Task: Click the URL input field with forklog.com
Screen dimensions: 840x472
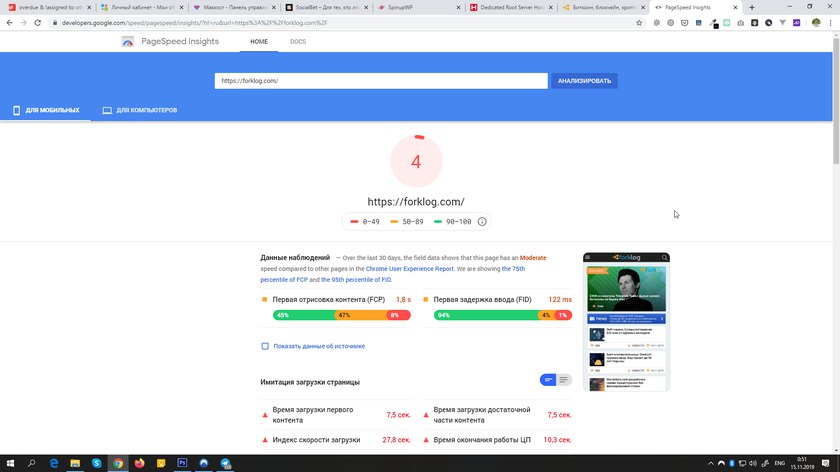Action: point(381,81)
